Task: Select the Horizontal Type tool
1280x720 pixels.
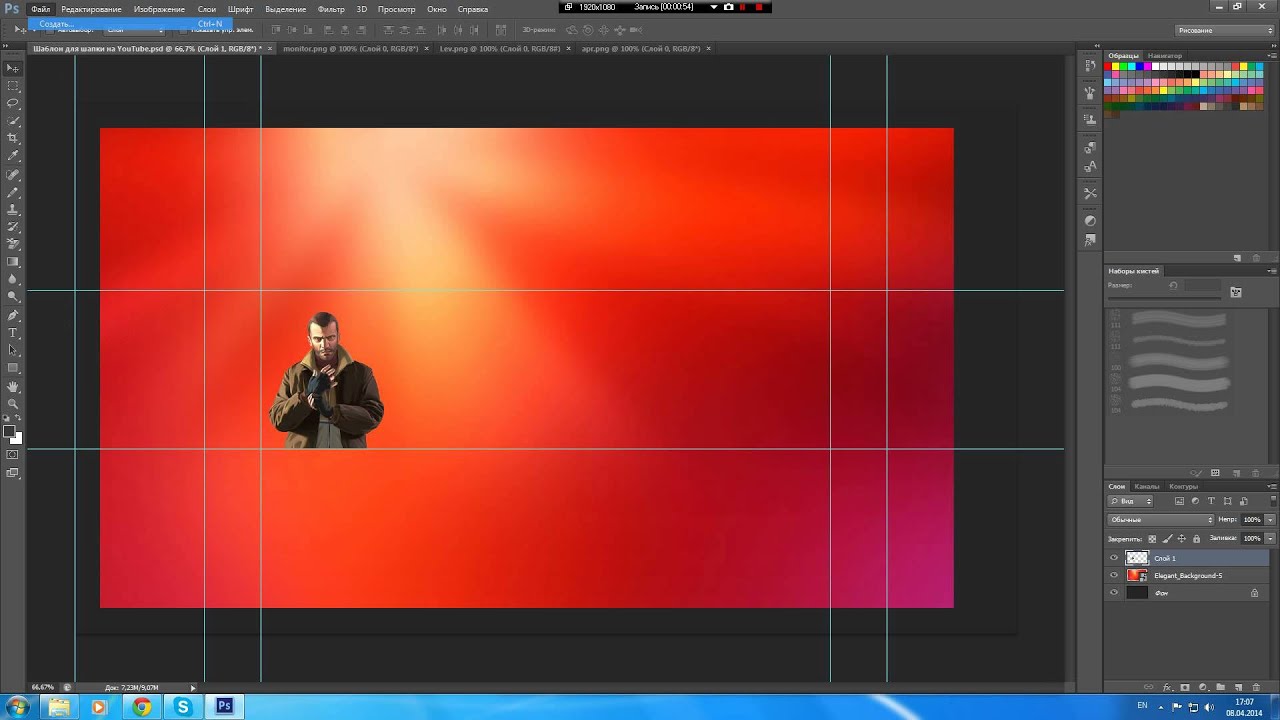Action: pos(13,332)
